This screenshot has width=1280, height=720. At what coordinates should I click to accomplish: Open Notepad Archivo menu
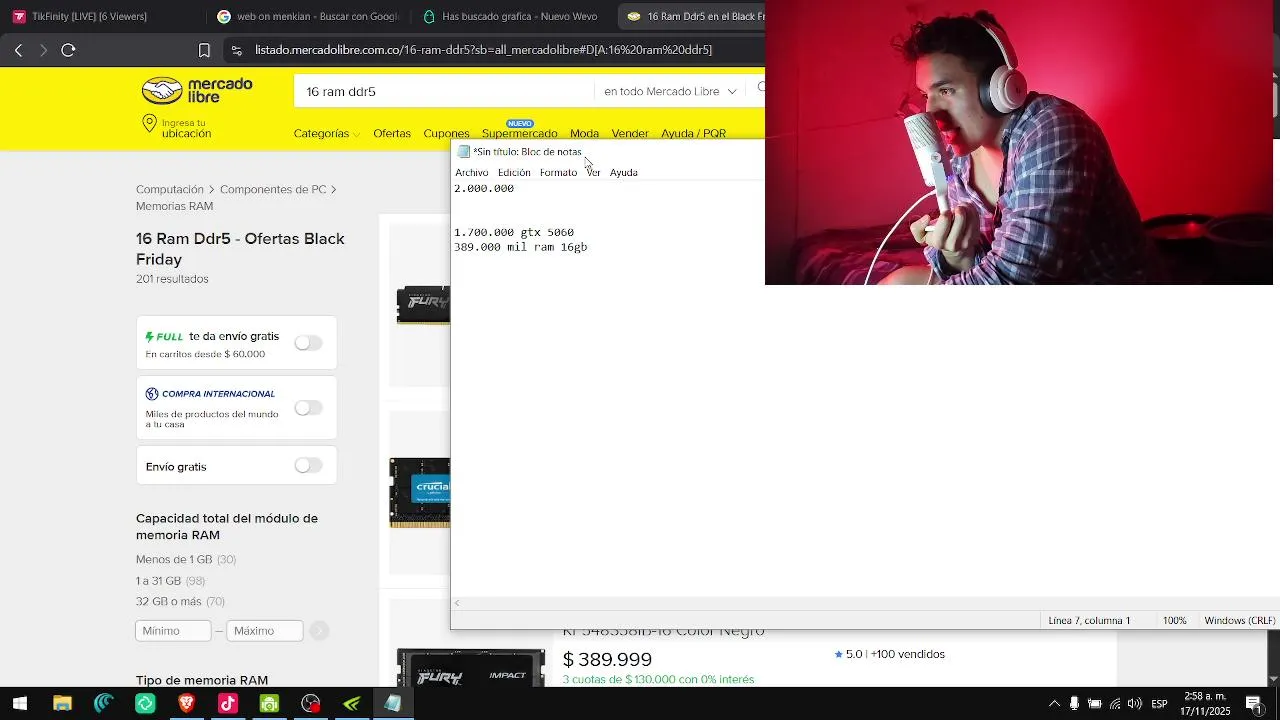point(472,173)
